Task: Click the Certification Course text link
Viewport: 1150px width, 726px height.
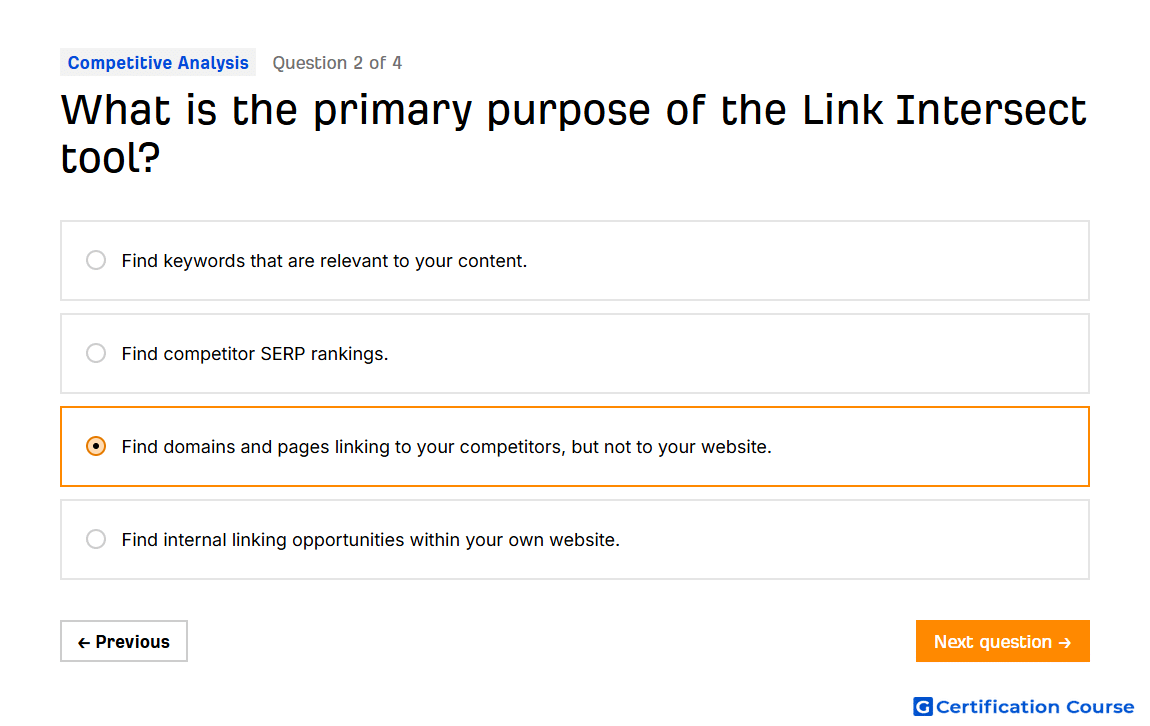Action: [x=1035, y=707]
